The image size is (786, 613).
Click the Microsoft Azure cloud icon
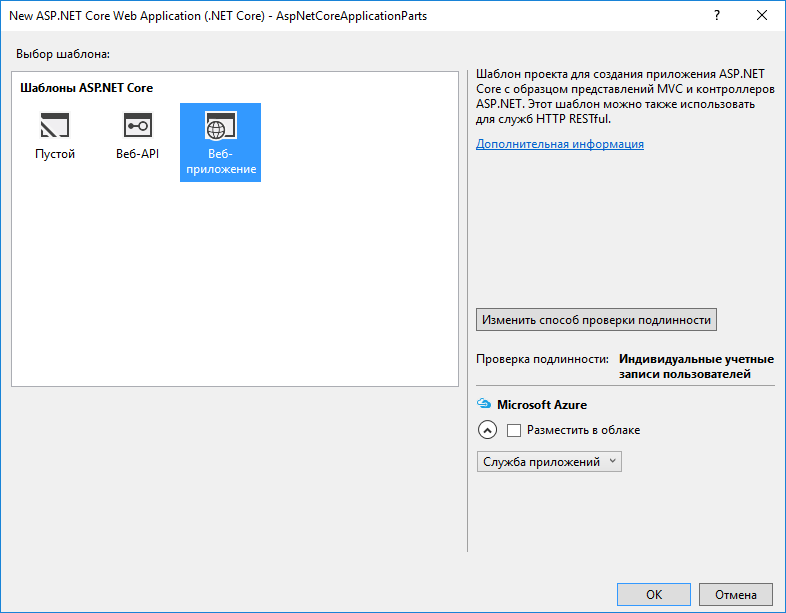click(x=484, y=404)
